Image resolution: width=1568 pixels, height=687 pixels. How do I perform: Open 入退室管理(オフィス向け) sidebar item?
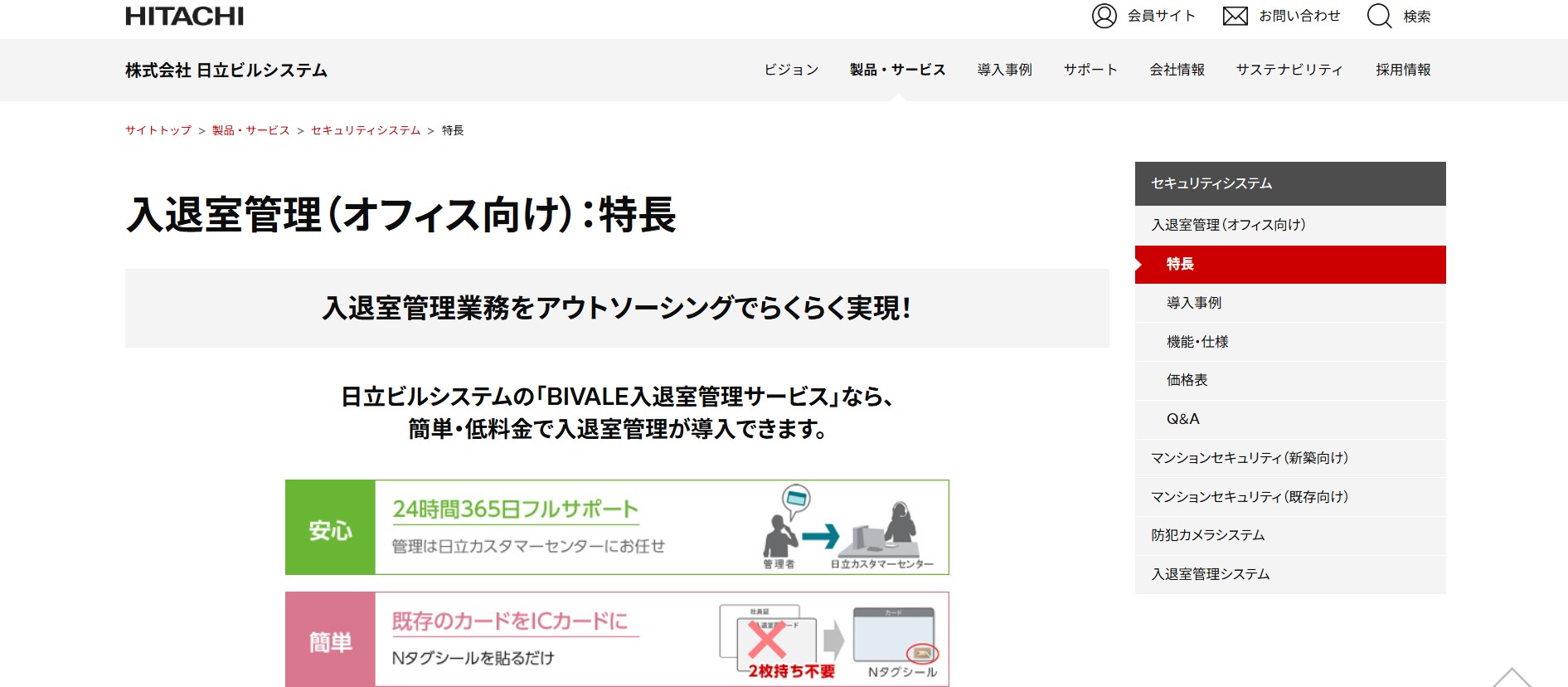tap(1290, 225)
